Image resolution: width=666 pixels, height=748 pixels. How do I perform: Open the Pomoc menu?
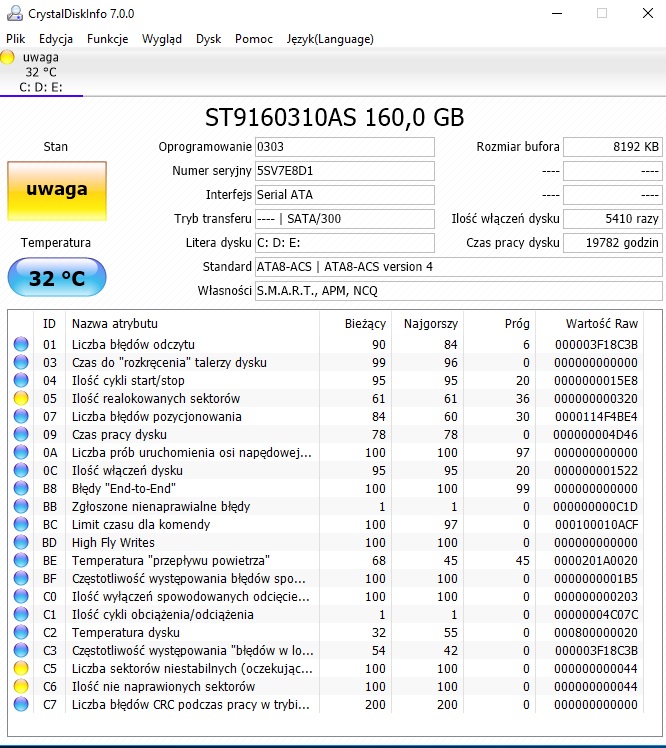[x=254, y=39]
